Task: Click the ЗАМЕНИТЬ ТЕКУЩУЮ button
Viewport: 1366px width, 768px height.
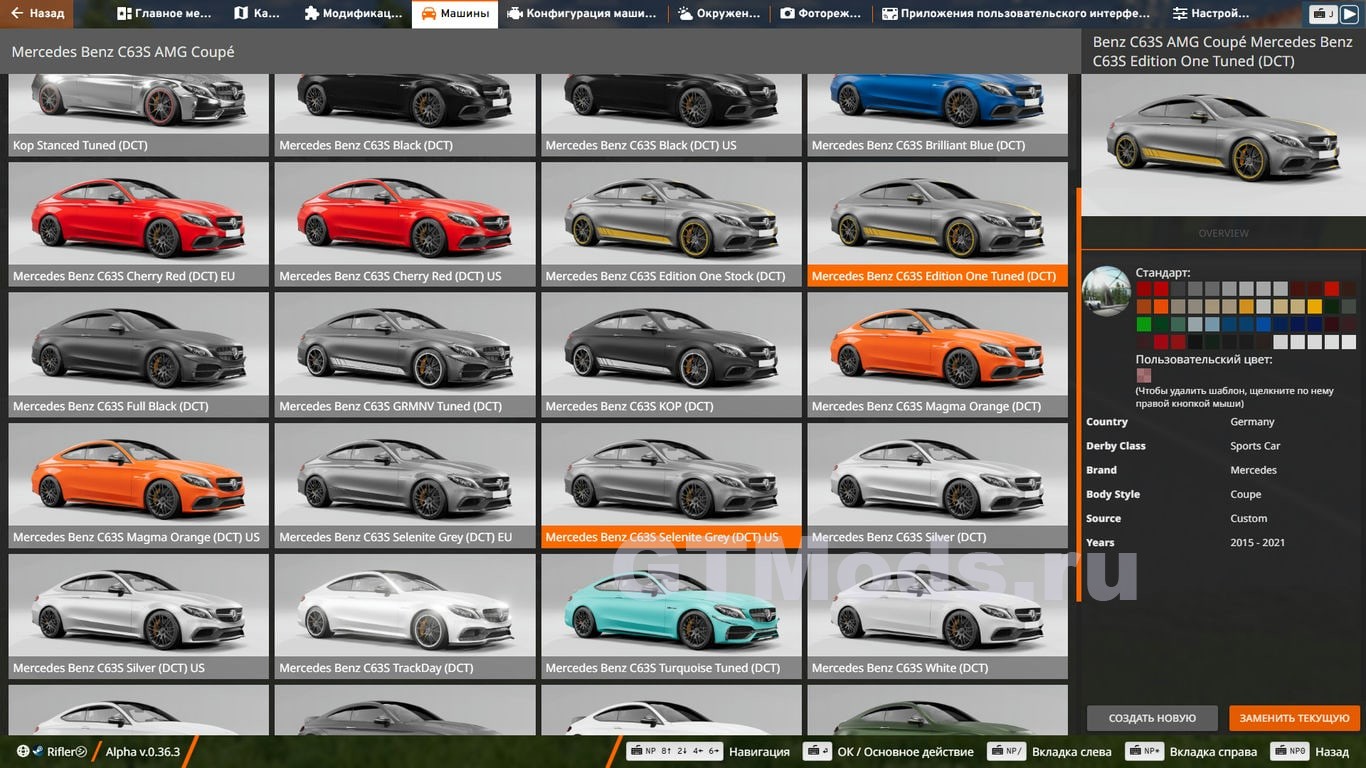Action: click(x=1294, y=718)
